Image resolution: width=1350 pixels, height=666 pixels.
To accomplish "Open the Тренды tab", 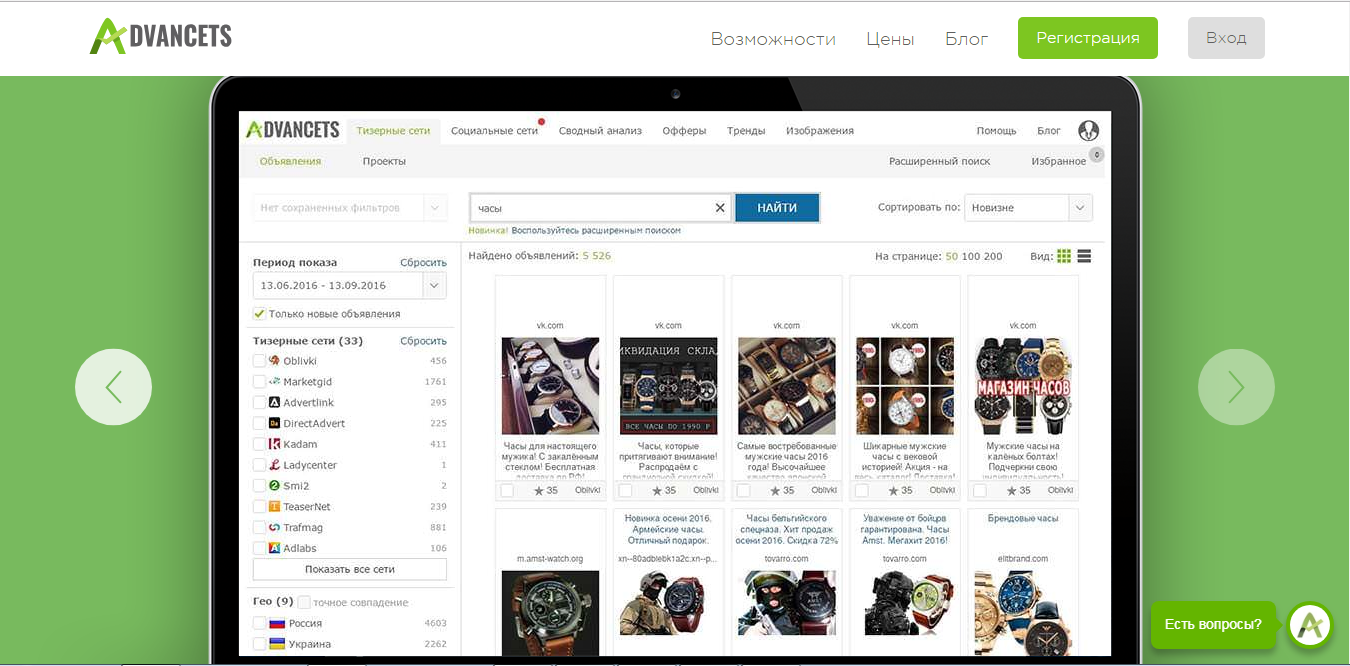I will (x=746, y=131).
